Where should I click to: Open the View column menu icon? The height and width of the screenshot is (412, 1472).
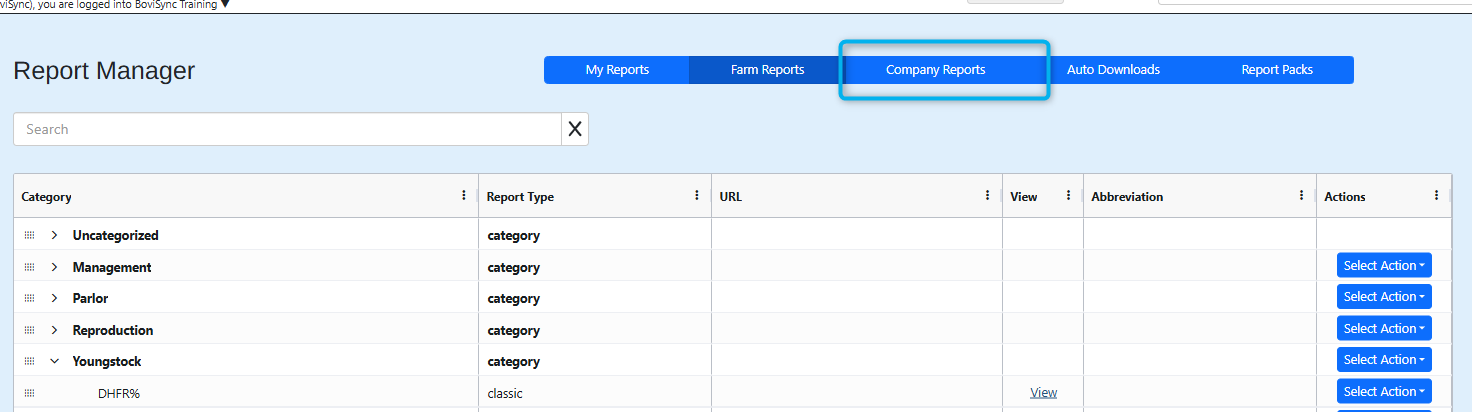tap(1068, 196)
